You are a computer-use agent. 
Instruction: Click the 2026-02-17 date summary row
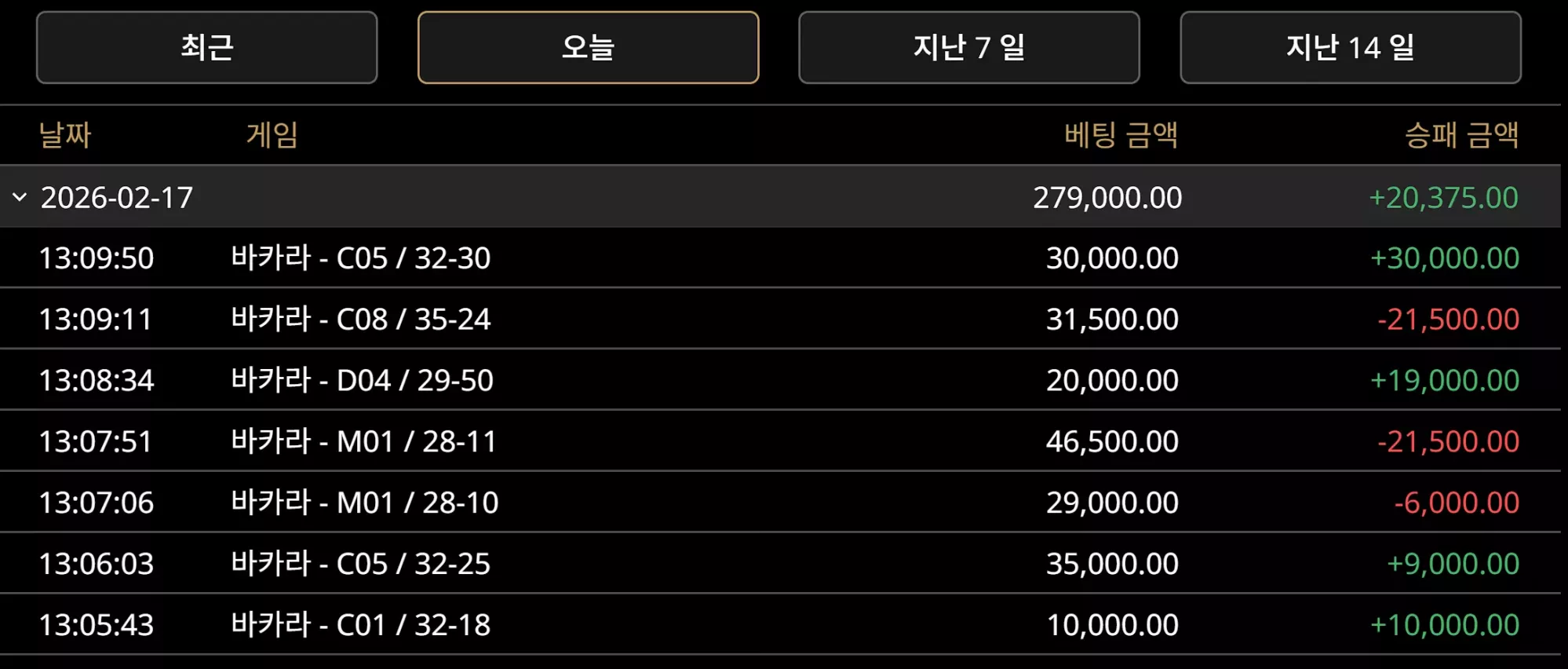pyautogui.click(x=780, y=197)
